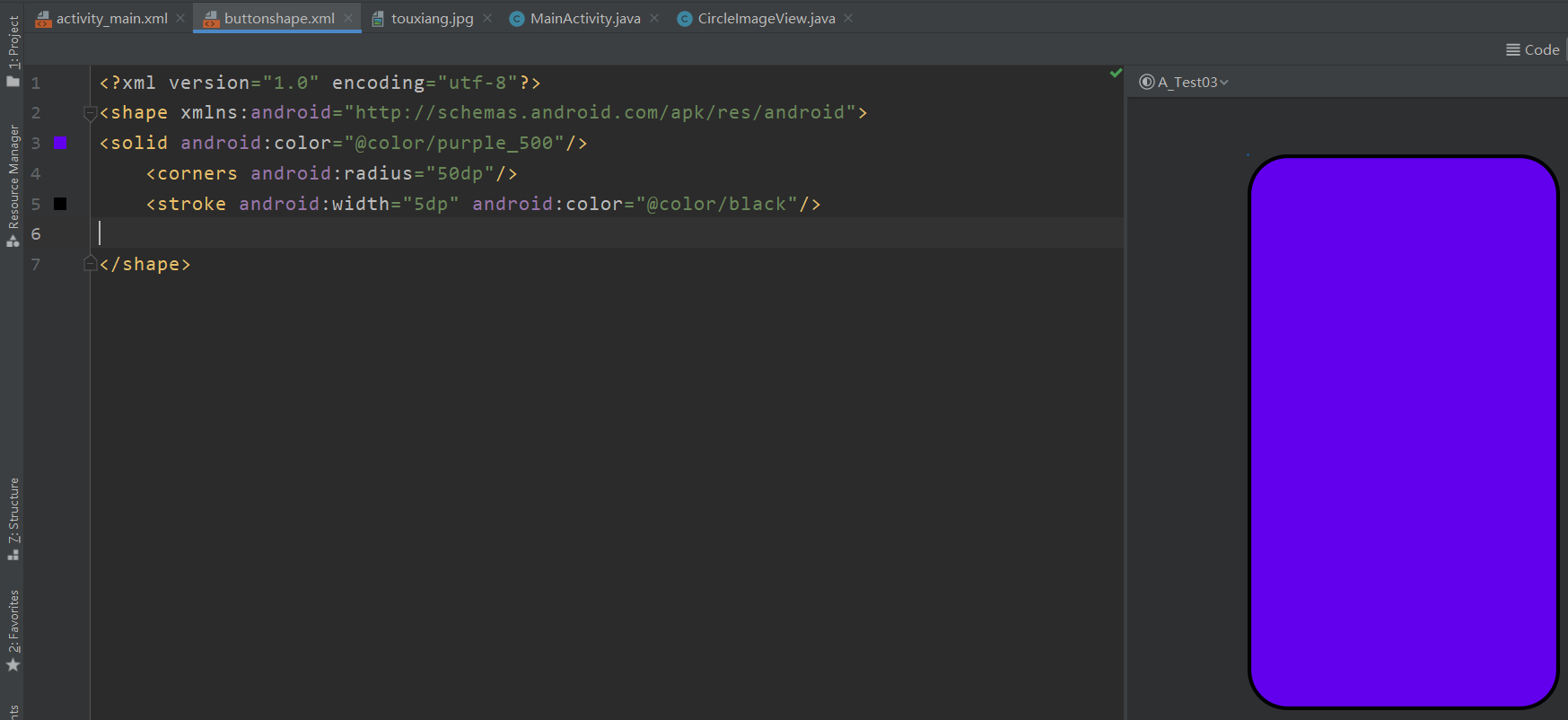Screen dimensions: 1568x720
Task: Collapse the shape opening tag fold marker
Action: (90, 113)
